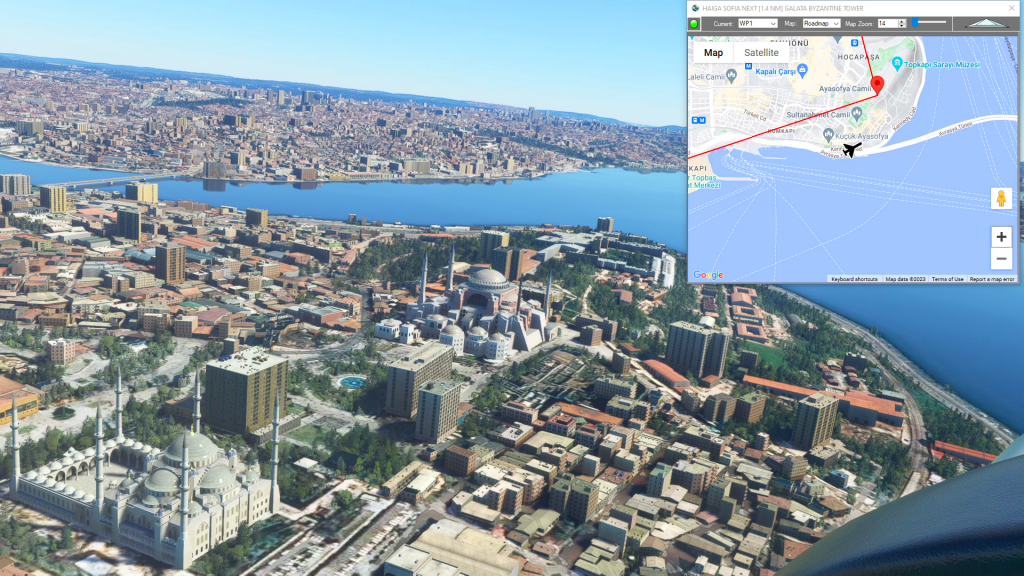The image size is (1024, 576).
Task: Click the Google logo on the map
Action: [708, 275]
